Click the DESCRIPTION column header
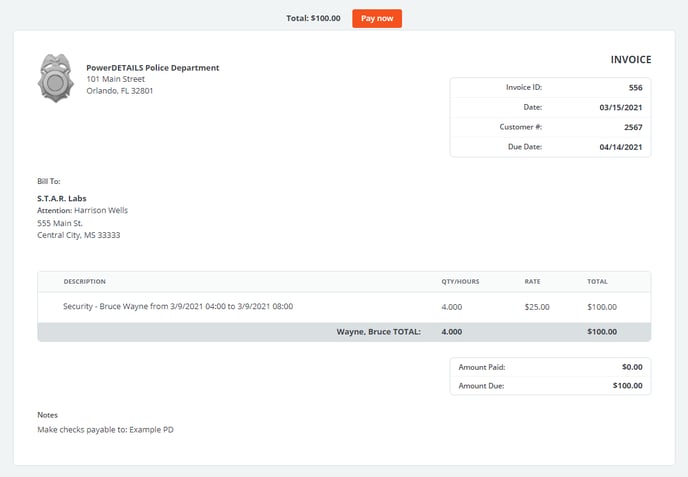 (x=84, y=282)
